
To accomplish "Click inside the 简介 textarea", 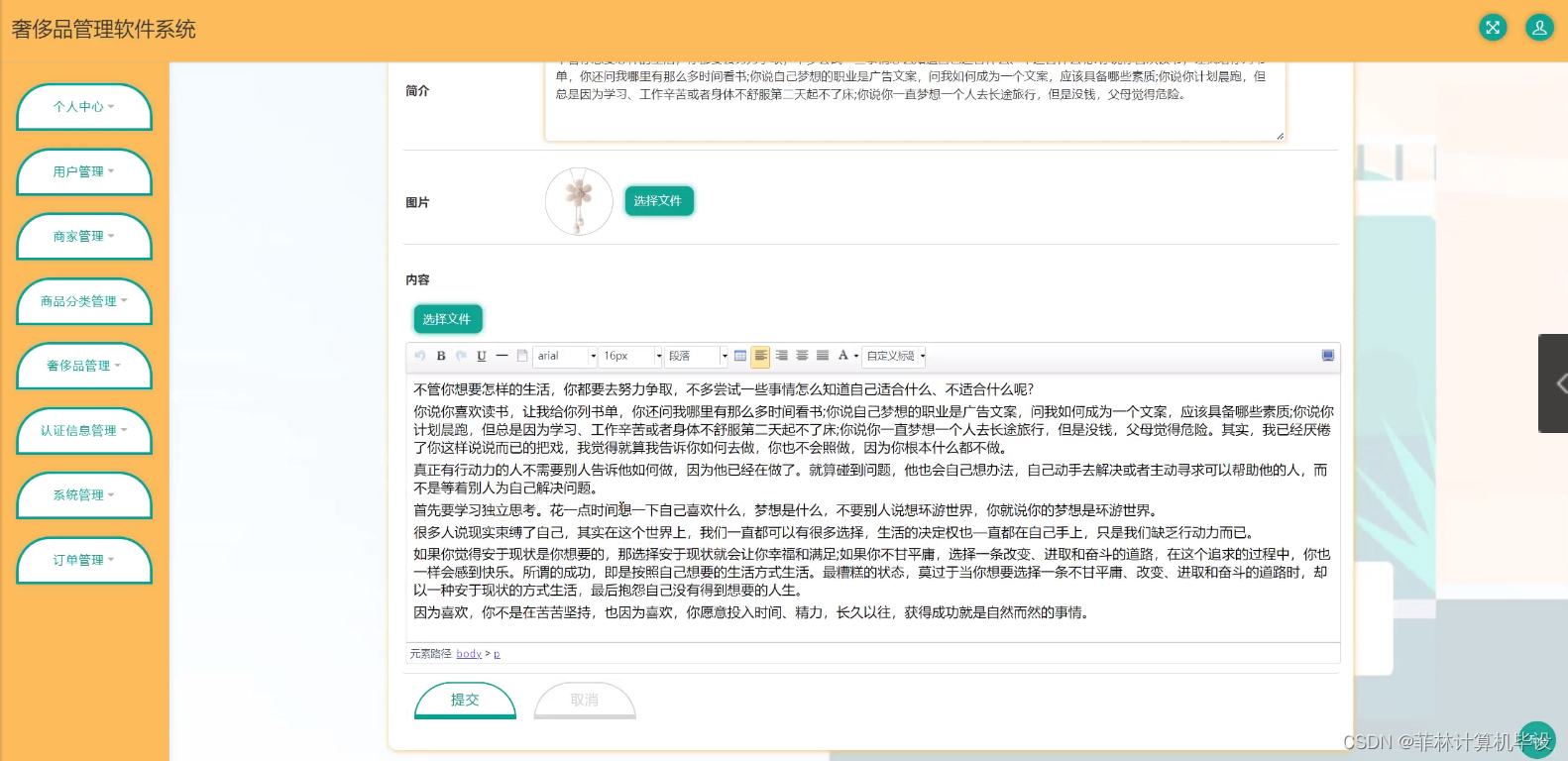I will coord(915,100).
